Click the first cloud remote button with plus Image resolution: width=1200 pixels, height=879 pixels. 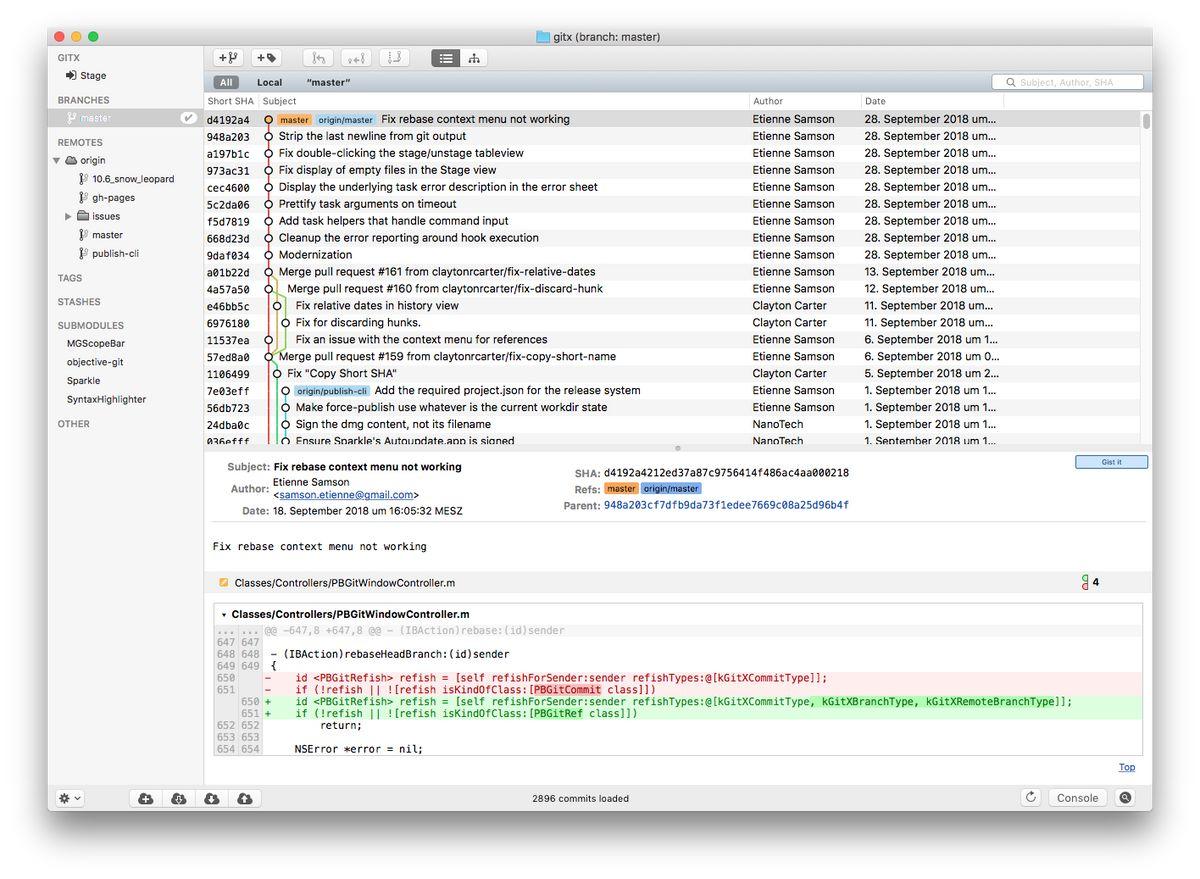point(146,798)
